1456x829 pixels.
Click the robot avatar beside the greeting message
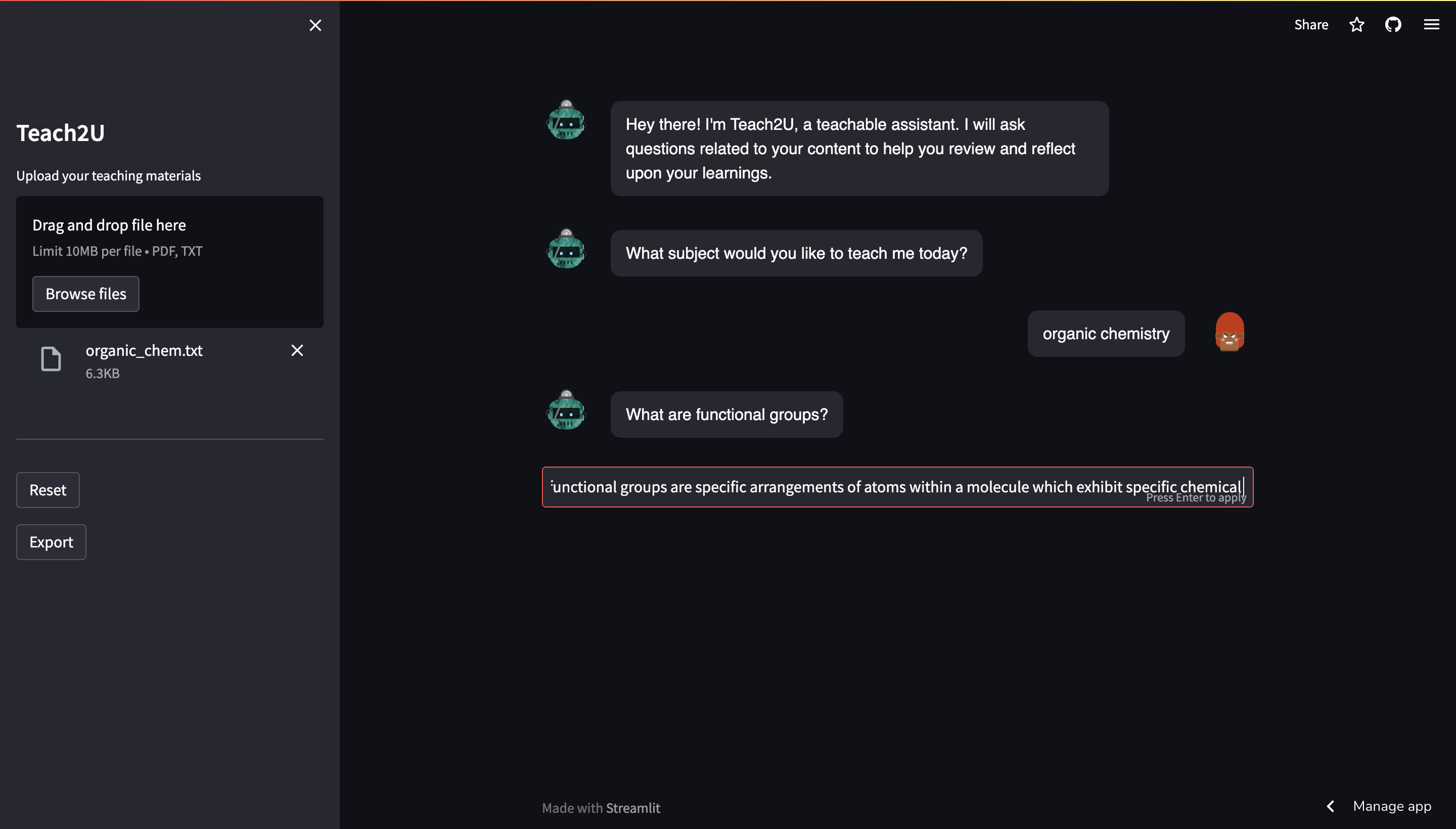click(566, 120)
